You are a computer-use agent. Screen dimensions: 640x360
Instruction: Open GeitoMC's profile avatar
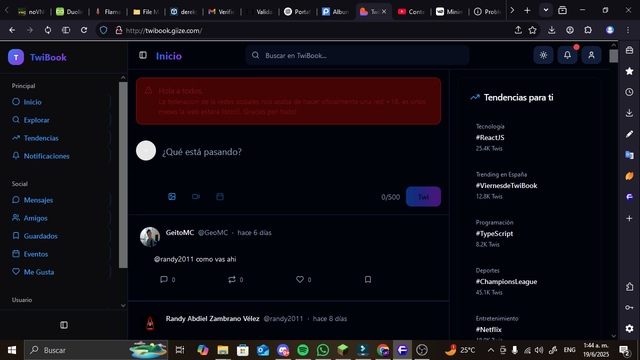point(150,237)
